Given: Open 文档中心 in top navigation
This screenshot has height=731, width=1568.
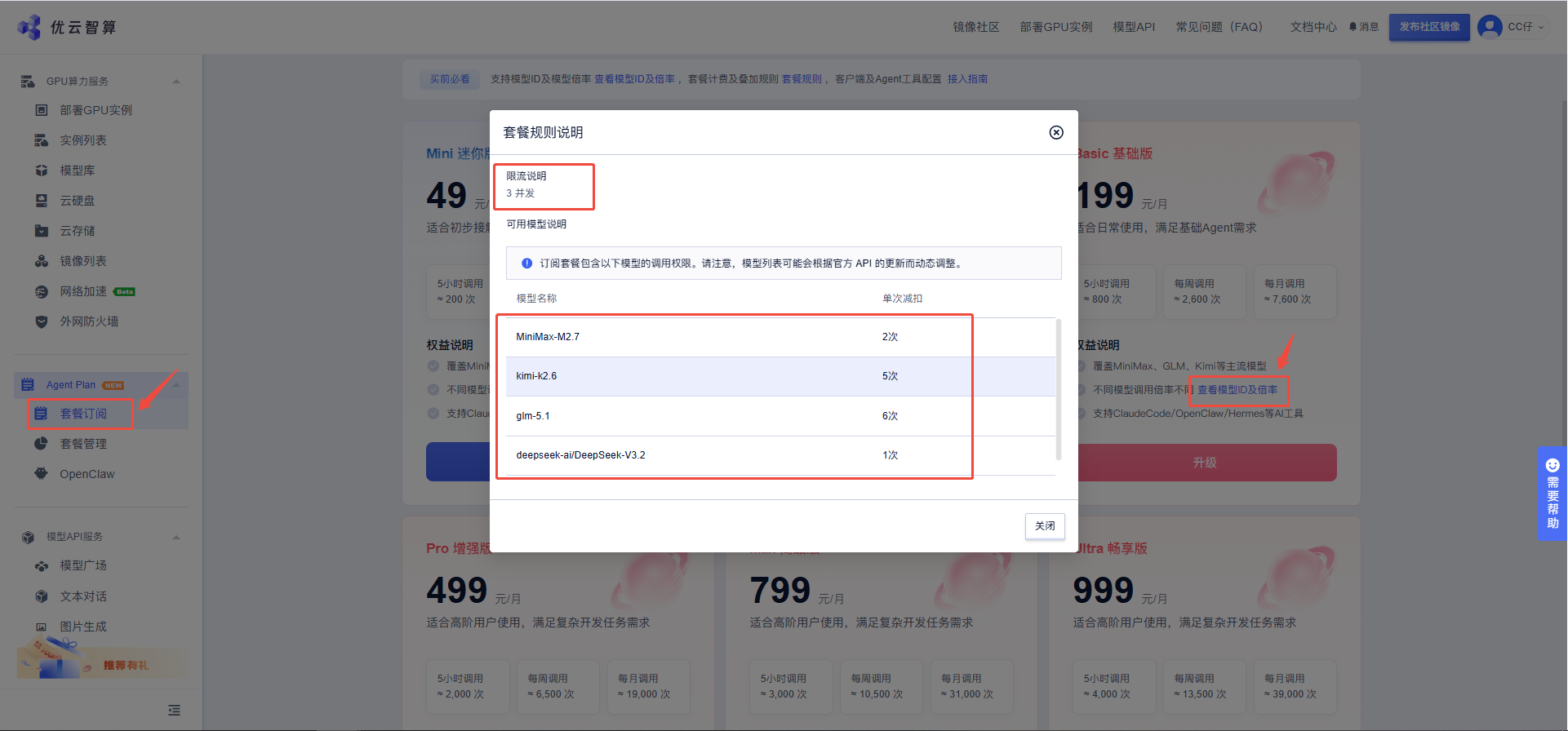Looking at the screenshot, I should (x=1313, y=27).
